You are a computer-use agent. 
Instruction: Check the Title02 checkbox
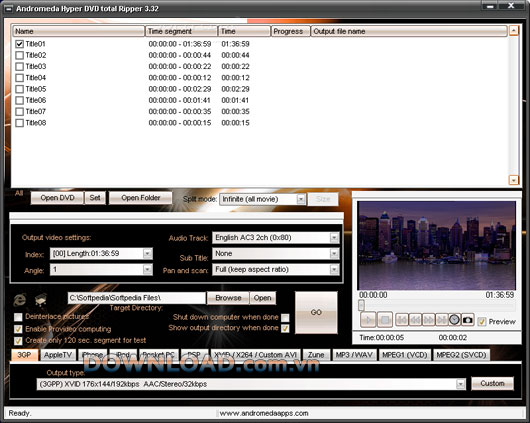point(19,55)
